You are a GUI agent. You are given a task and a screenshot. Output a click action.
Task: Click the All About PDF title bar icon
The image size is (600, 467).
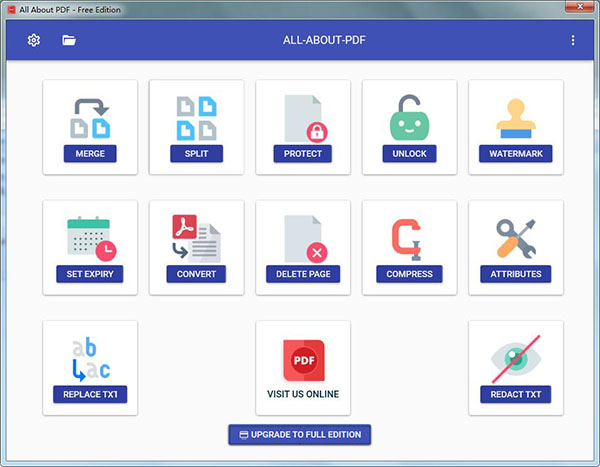coord(12,10)
